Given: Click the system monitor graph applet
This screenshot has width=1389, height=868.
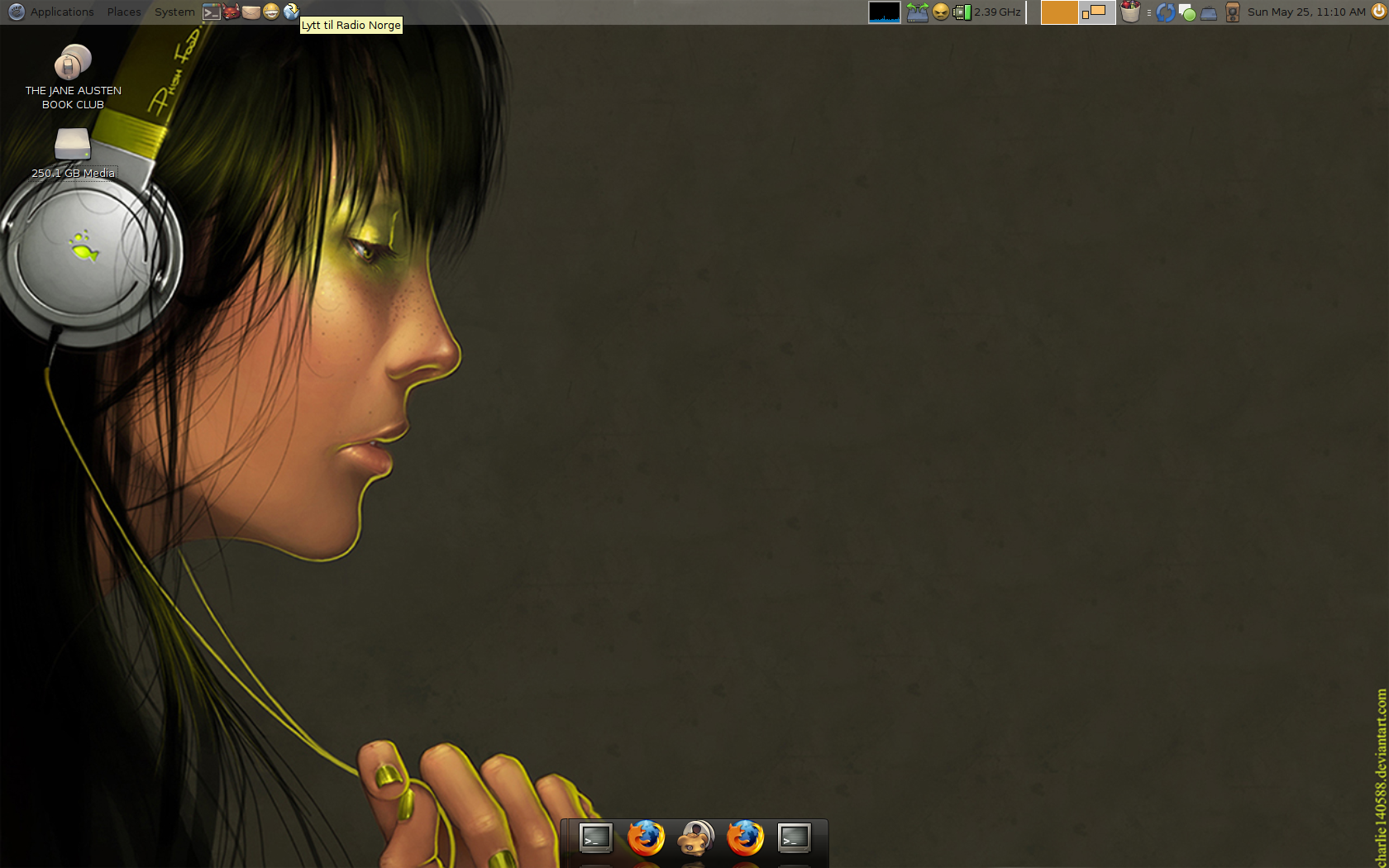Looking at the screenshot, I should pos(884,12).
